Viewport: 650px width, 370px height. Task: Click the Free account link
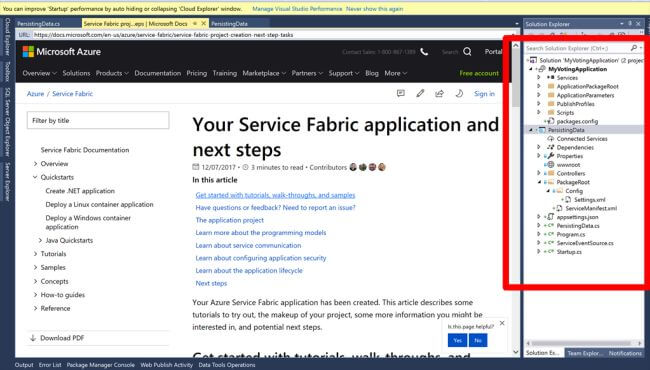point(479,73)
